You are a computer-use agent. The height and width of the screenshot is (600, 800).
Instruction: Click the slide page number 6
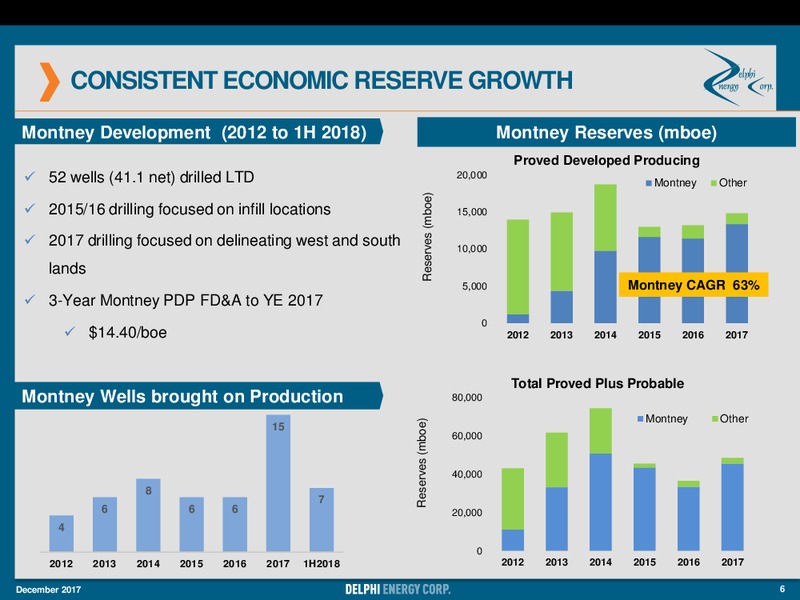tap(782, 589)
